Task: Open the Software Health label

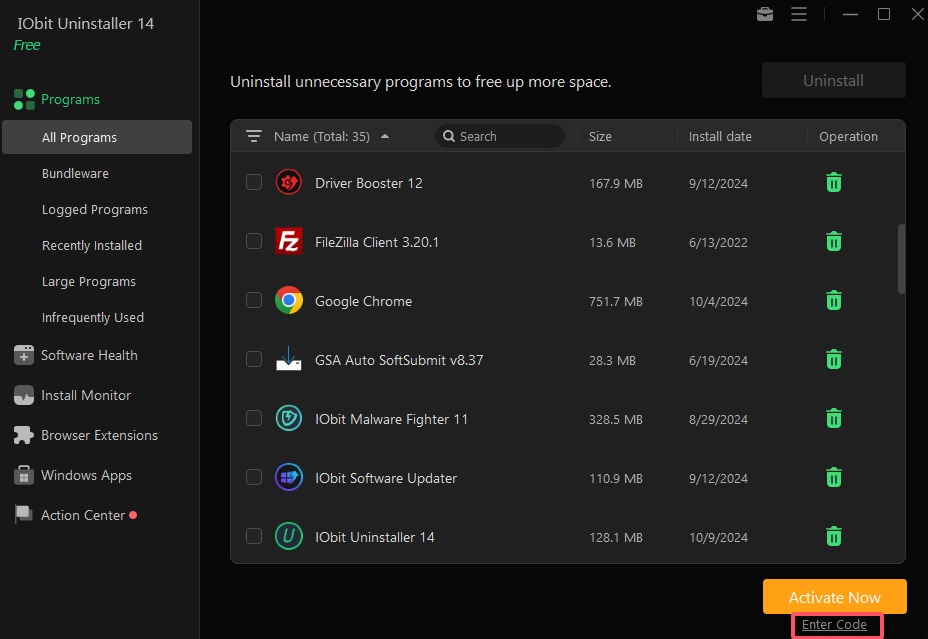Action: 89,355
